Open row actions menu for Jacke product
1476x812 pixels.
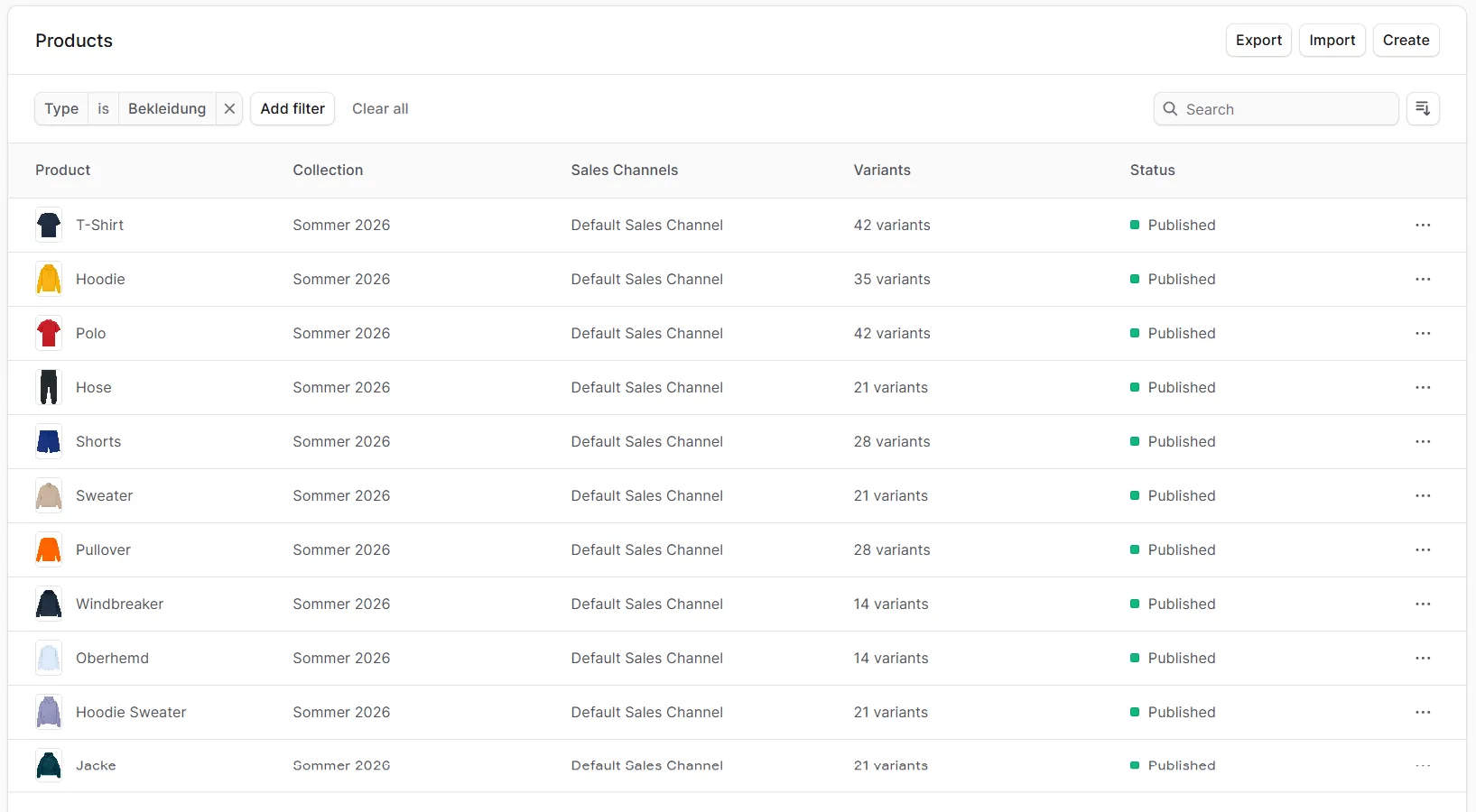coord(1423,766)
